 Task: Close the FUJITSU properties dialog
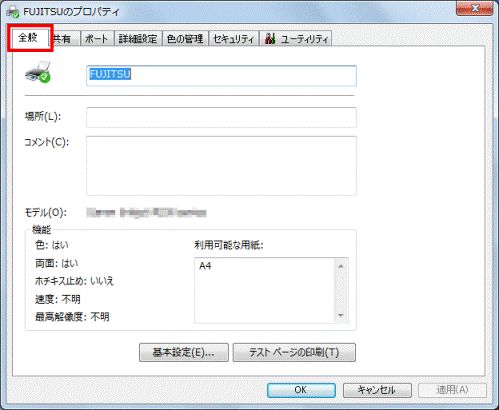[475, 8]
